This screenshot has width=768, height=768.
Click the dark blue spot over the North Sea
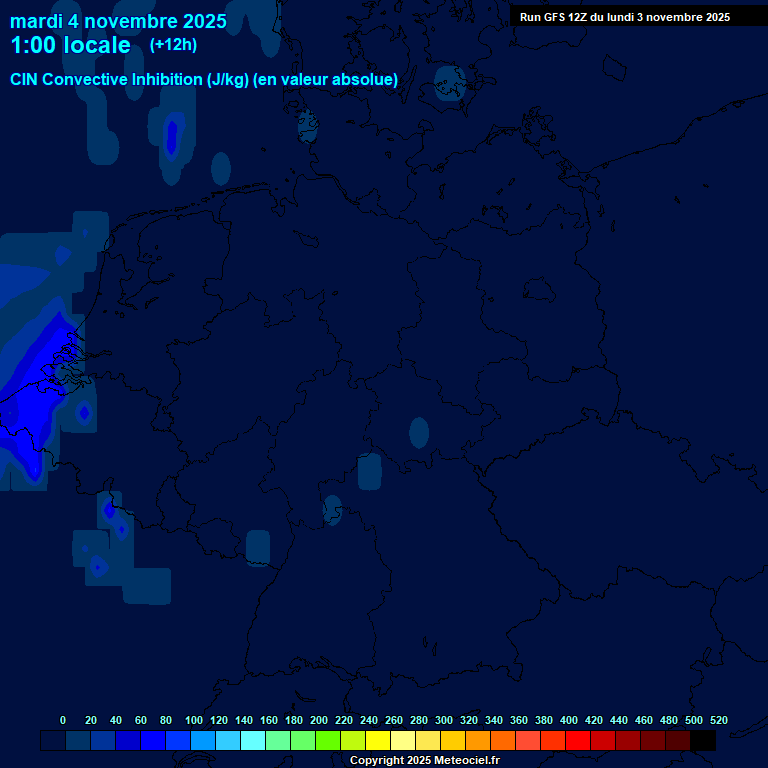click(171, 137)
